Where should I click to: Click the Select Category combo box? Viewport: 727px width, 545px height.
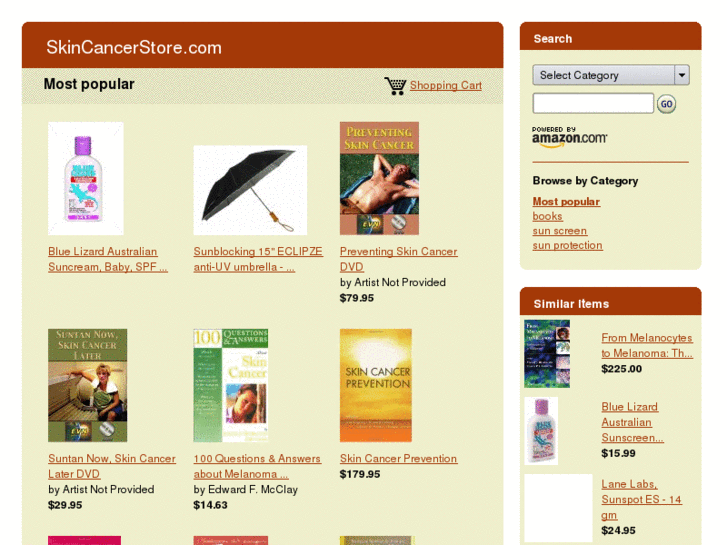tap(611, 75)
